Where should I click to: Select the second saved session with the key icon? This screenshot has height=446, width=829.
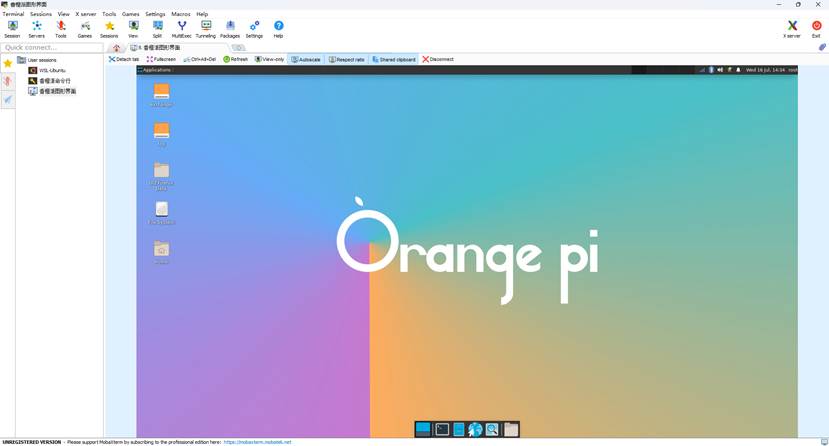click(x=49, y=81)
